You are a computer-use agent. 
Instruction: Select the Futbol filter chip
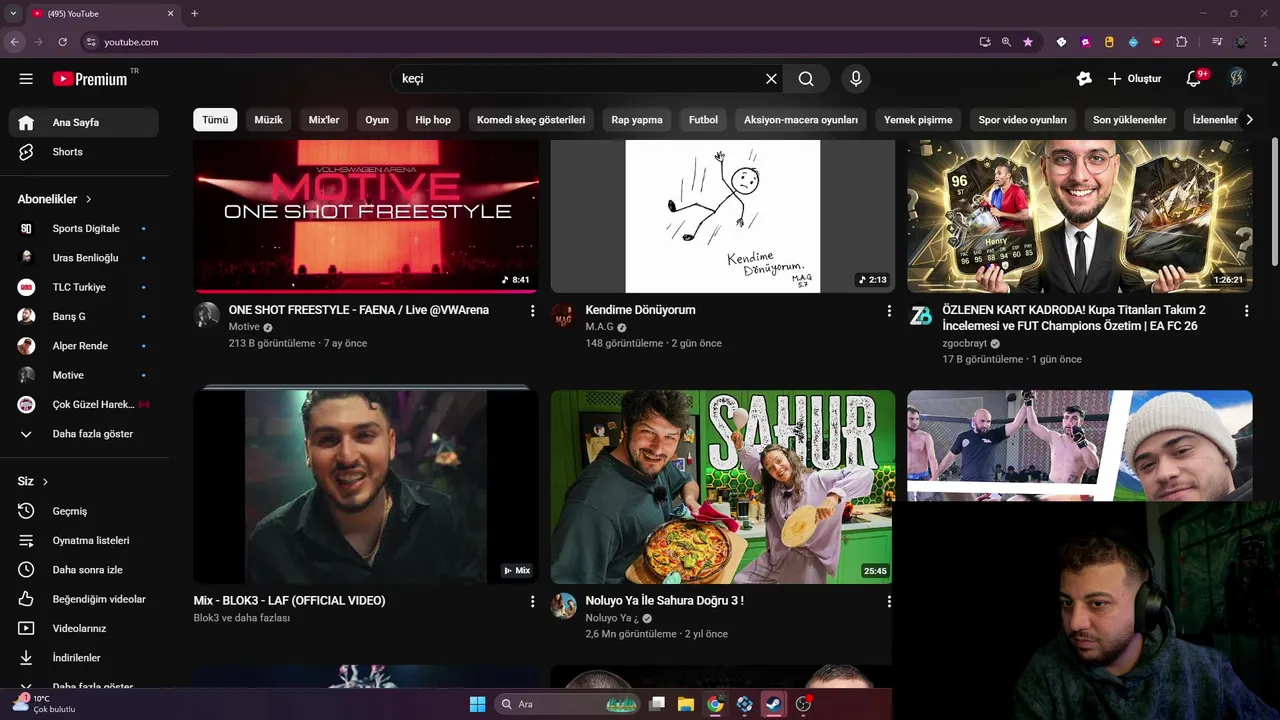click(x=703, y=120)
